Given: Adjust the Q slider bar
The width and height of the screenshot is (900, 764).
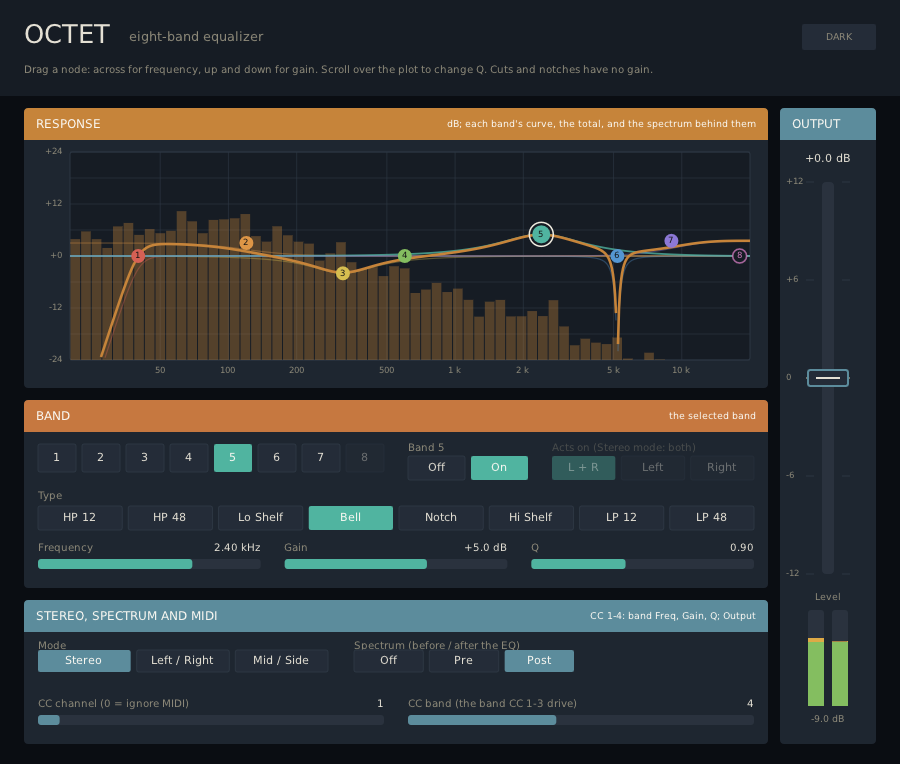Looking at the screenshot, I should click(642, 564).
